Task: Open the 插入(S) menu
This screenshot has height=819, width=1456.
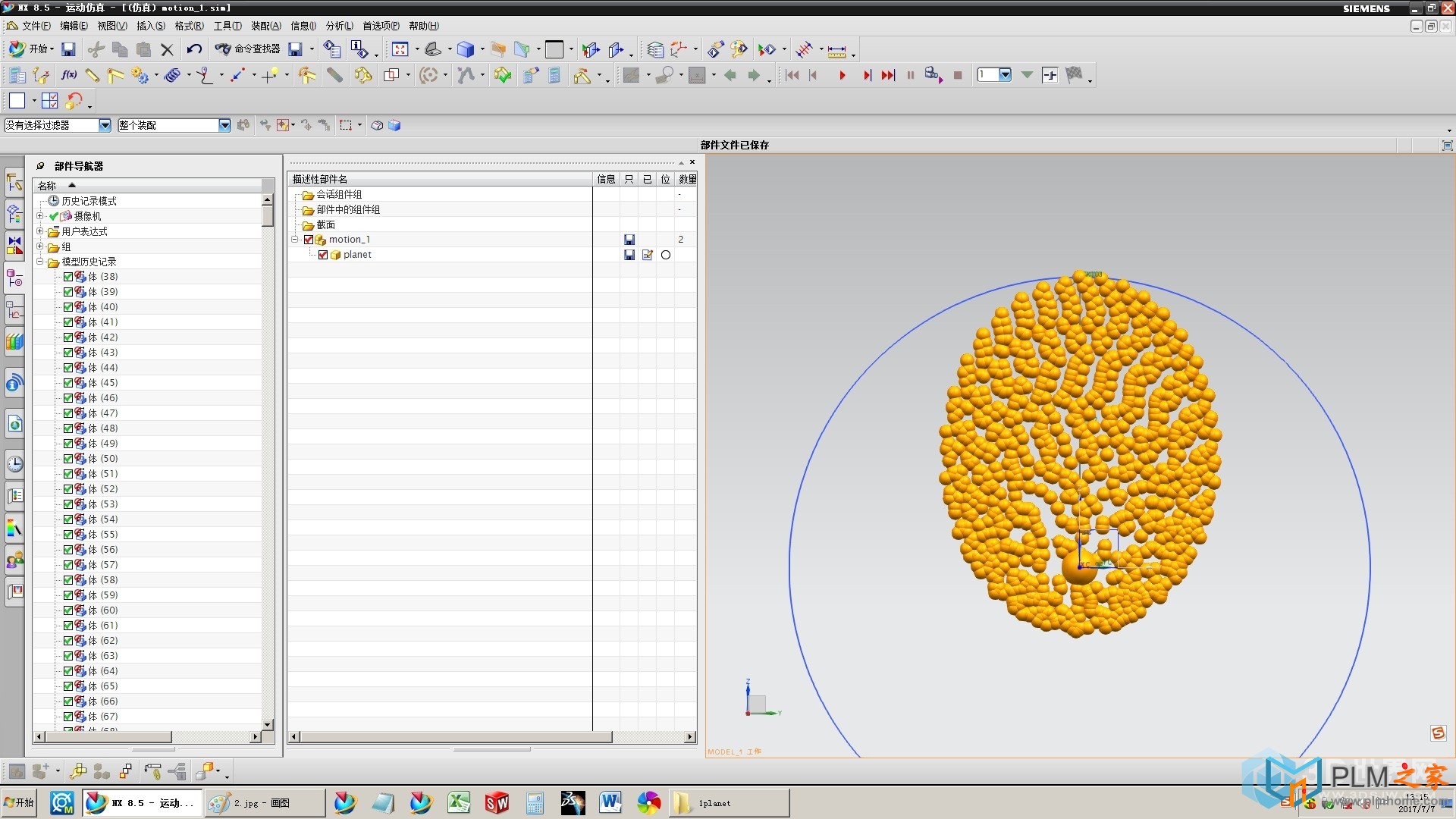Action: click(150, 26)
